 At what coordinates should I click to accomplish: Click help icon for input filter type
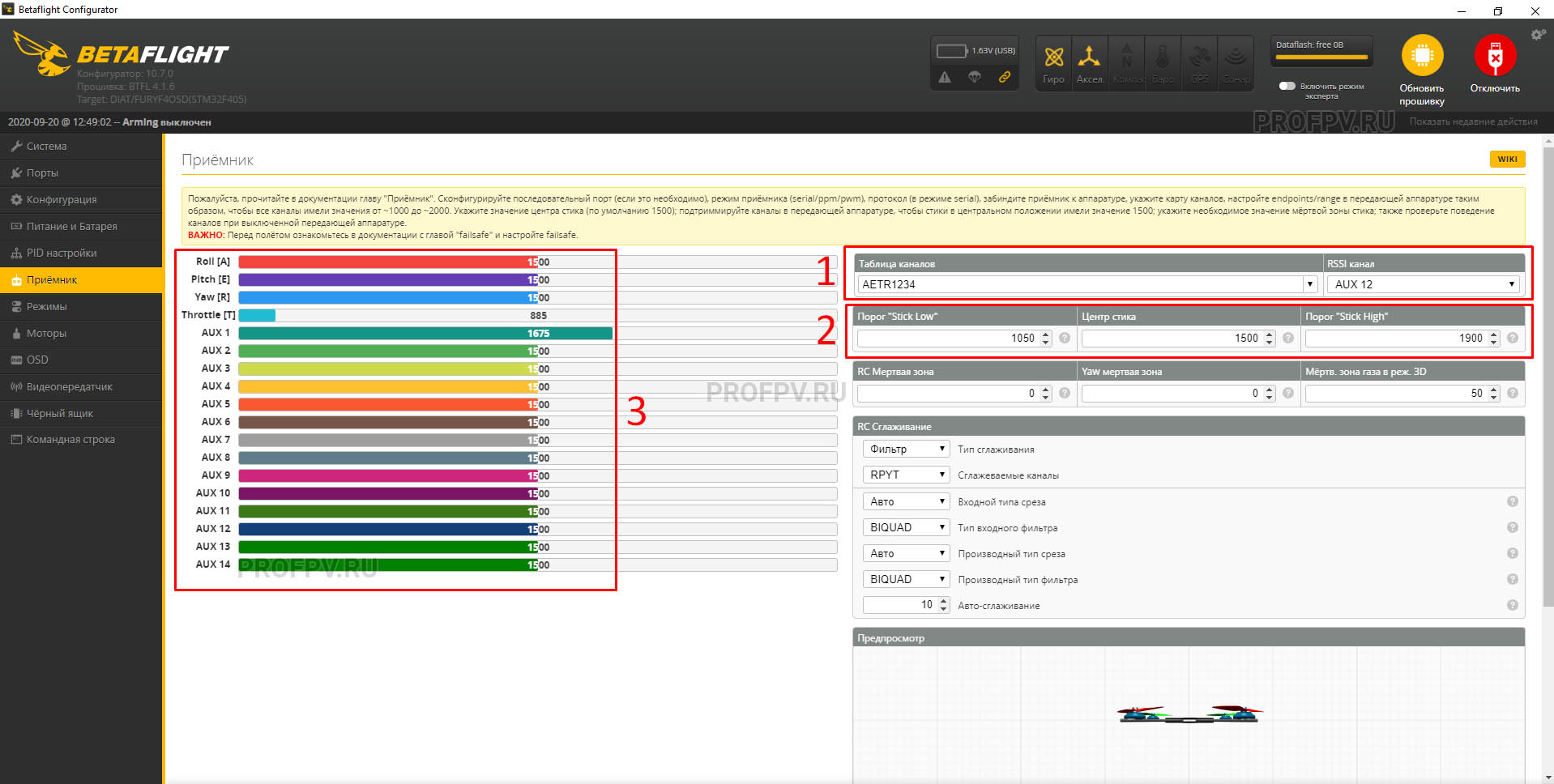[x=1513, y=527]
